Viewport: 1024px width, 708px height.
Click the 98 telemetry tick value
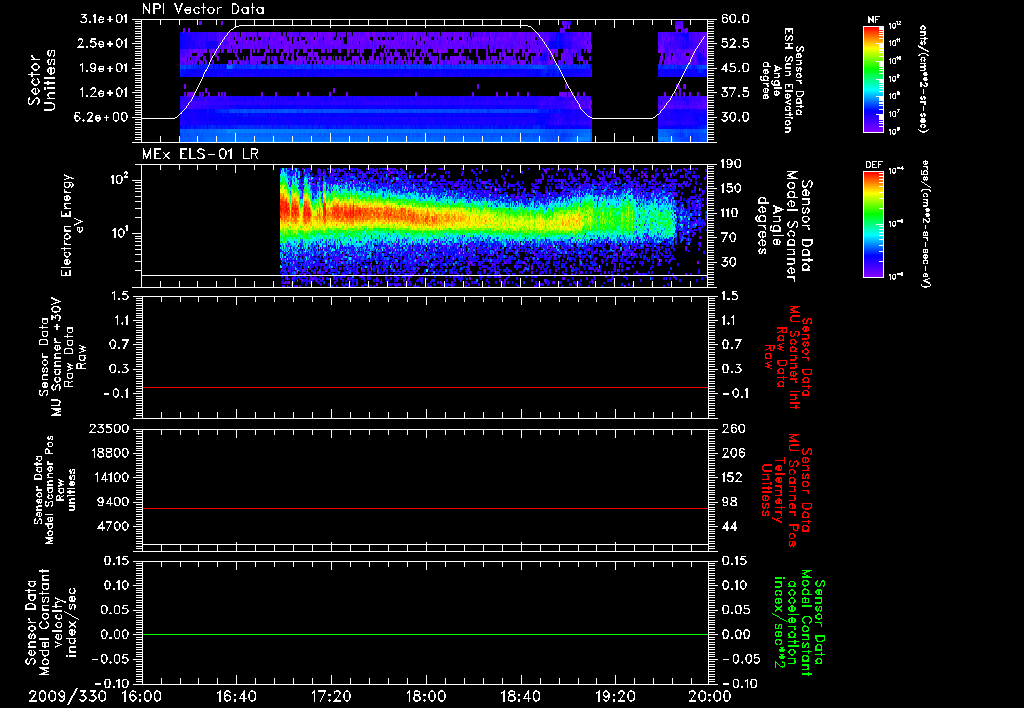click(729, 502)
